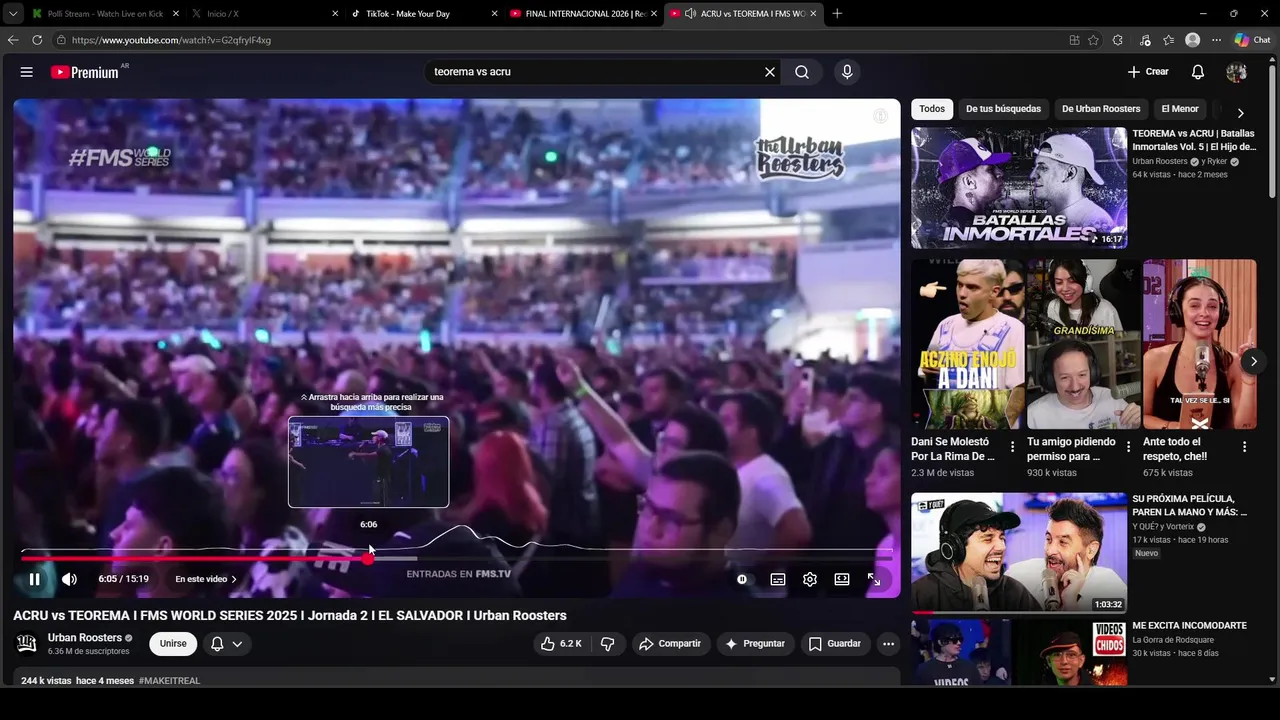Viewport: 1280px width, 720px height.
Task: Dislike the video with the thumbs-down
Action: tap(607, 644)
